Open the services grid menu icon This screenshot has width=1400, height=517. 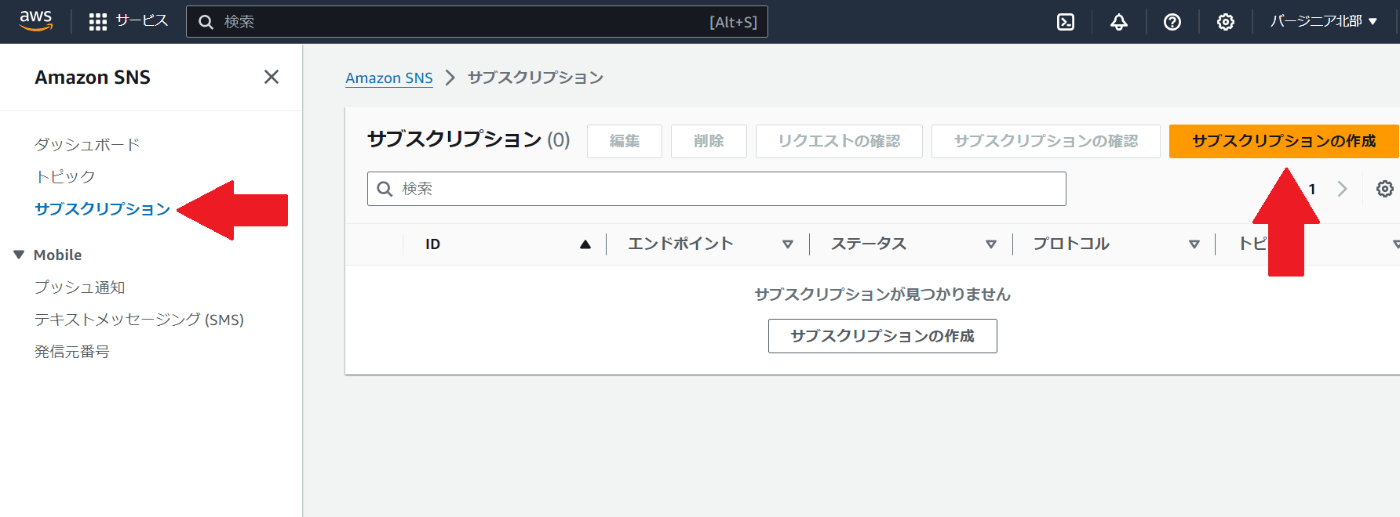coord(98,22)
